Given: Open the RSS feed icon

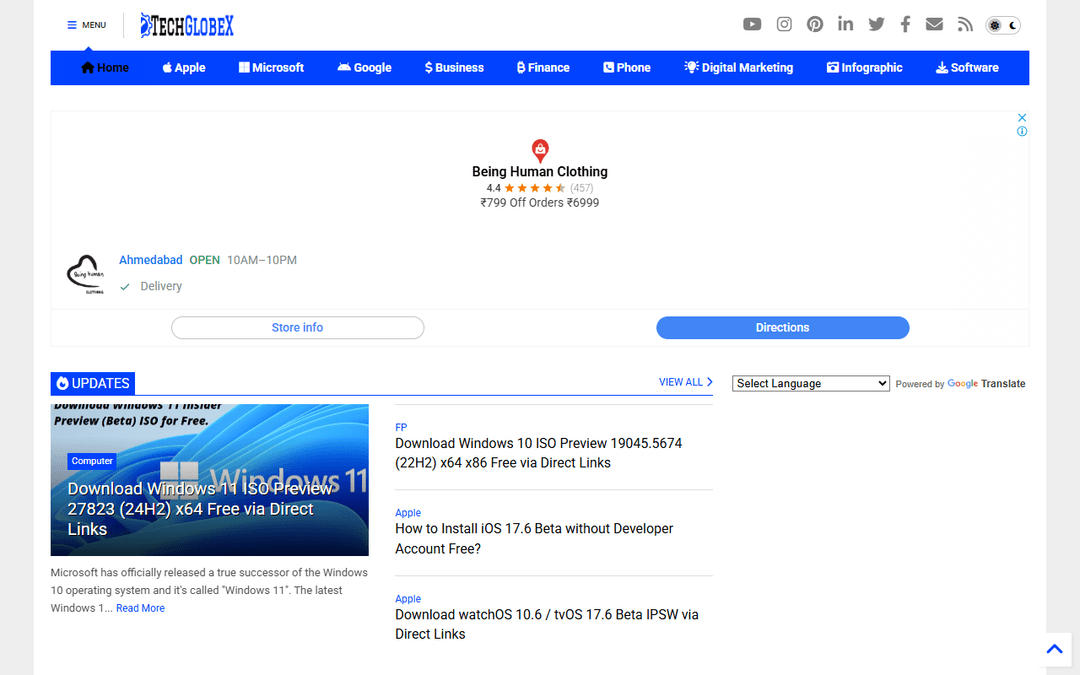Looking at the screenshot, I should [965, 25].
